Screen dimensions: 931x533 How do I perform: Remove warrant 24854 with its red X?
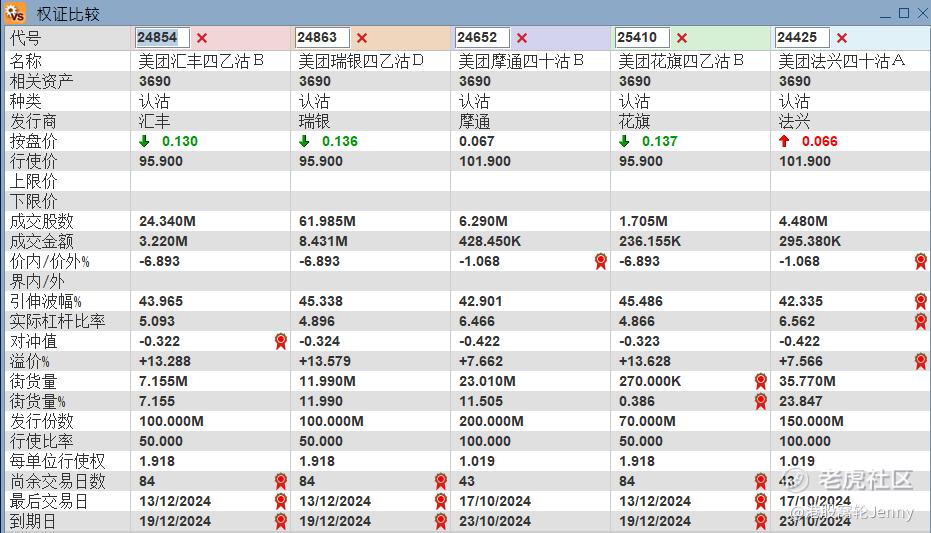[x=202, y=38]
